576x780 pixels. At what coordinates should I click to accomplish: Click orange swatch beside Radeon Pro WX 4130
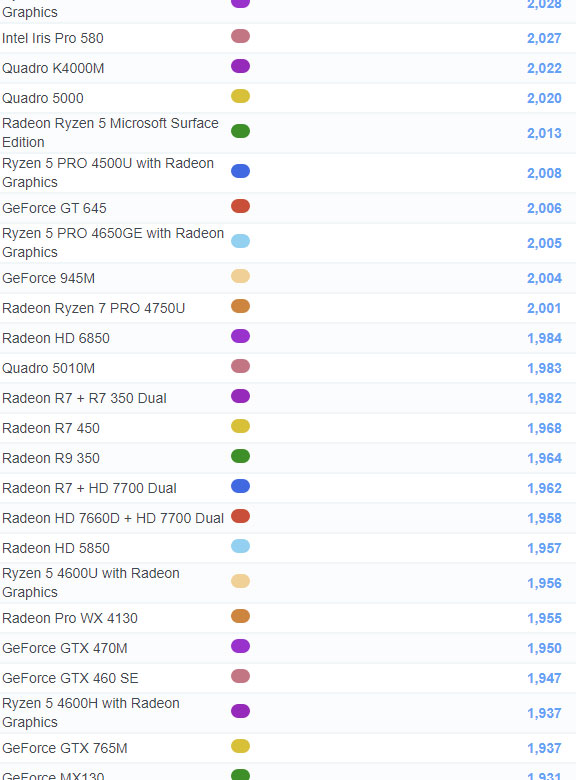[240, 616]
